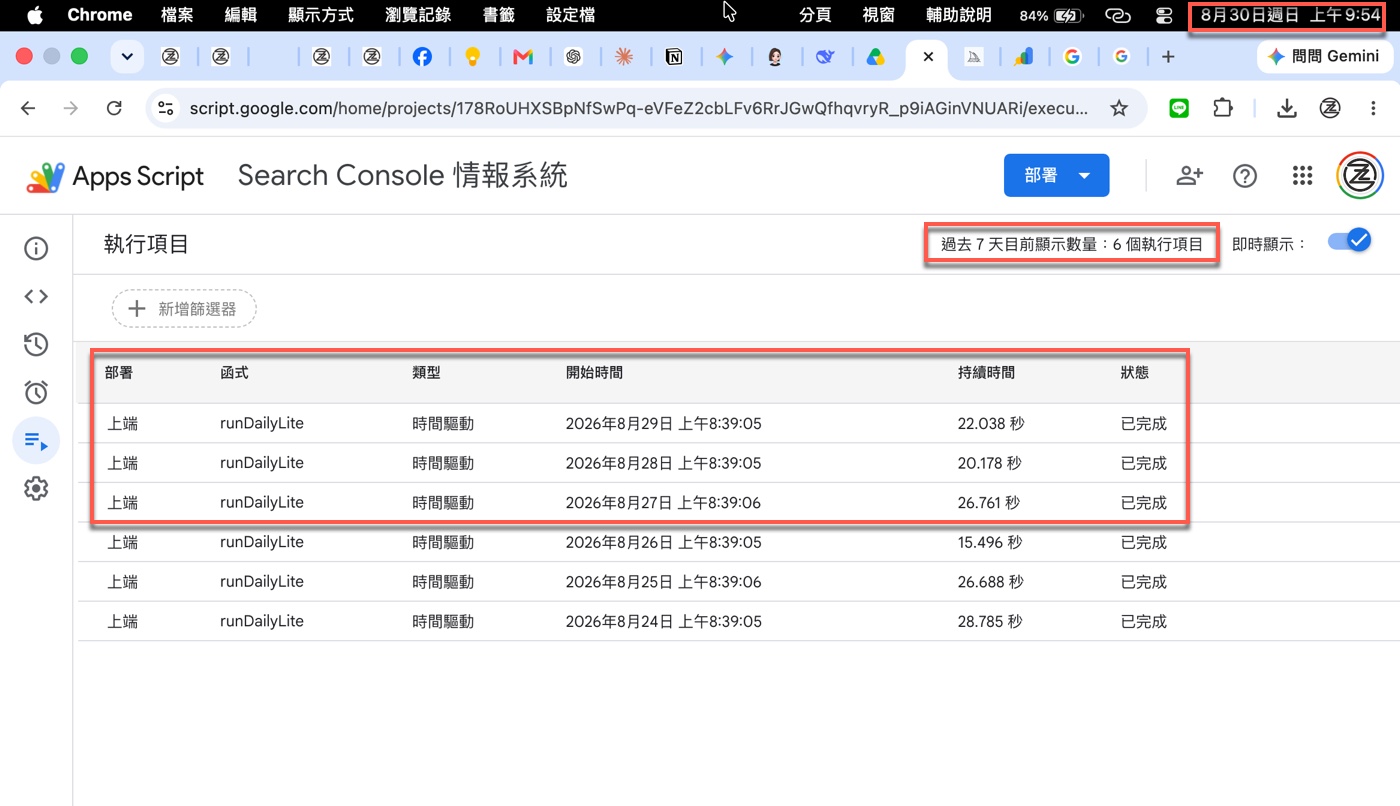Viewport: 1400px width, 806px height.
Task: Click the 問問 Gemini button
Action: (1323, 57)
